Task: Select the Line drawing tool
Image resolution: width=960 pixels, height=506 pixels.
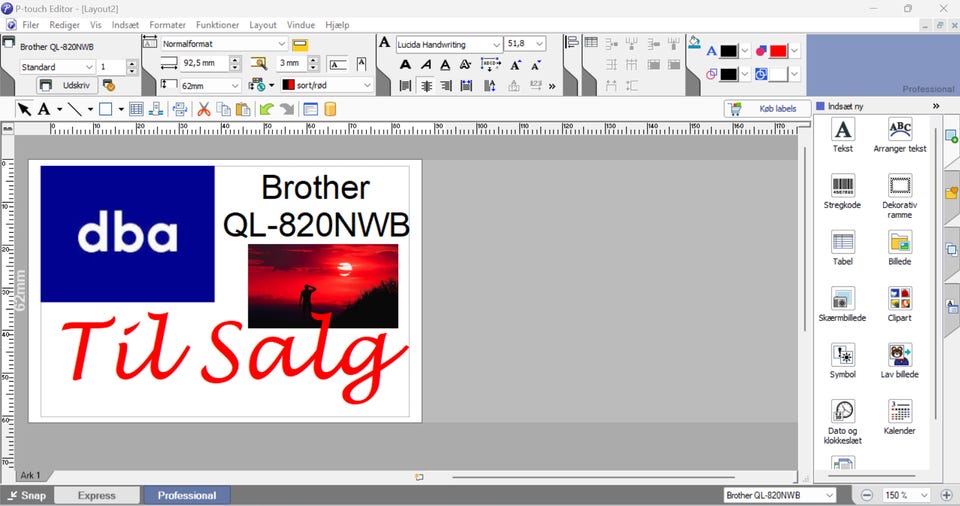Action: (x=75, y=109)
